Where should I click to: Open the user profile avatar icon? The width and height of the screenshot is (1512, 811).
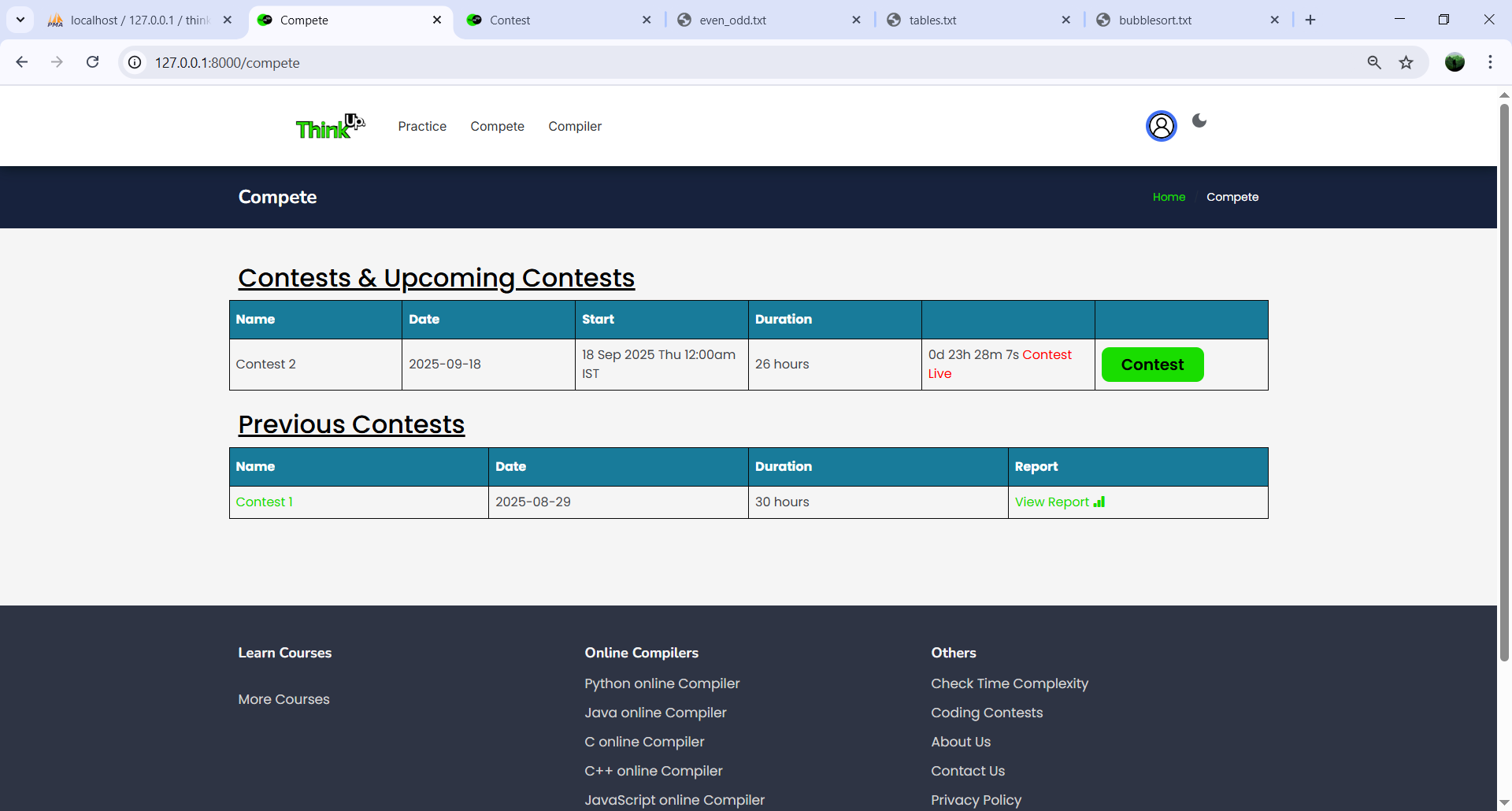click(1161, 126)
